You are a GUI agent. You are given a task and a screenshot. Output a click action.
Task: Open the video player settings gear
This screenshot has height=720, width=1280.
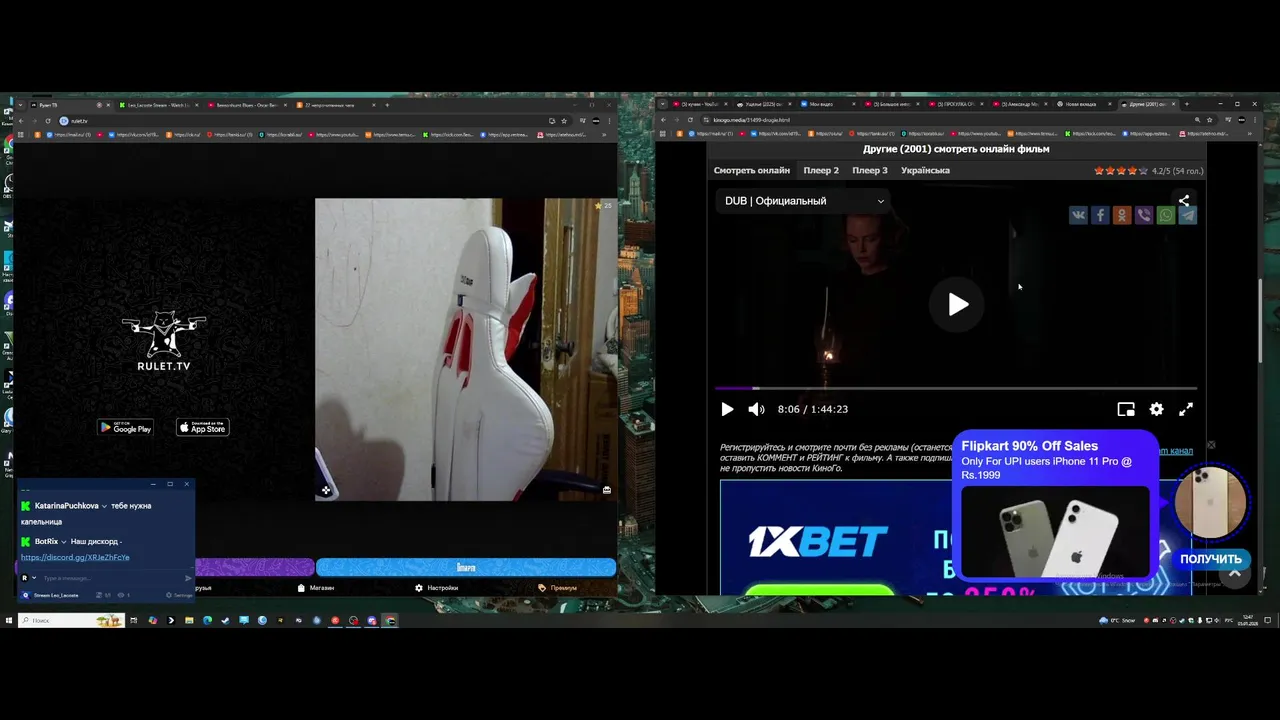tap(1156, 409)
